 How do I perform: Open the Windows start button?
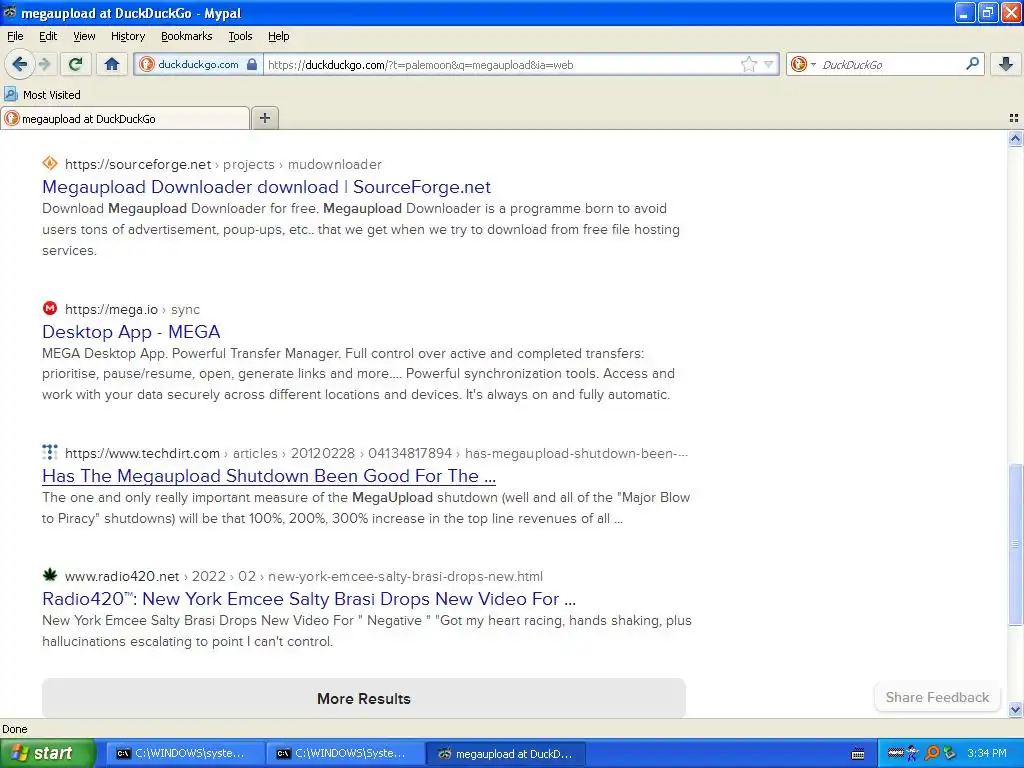pos(47,753)
